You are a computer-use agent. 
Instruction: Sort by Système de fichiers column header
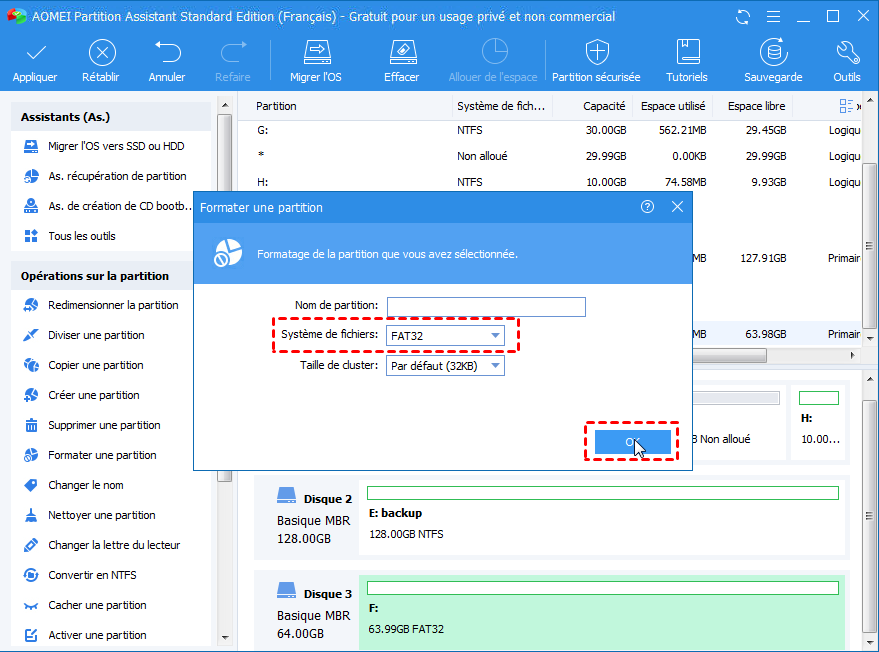pos(502,106)
